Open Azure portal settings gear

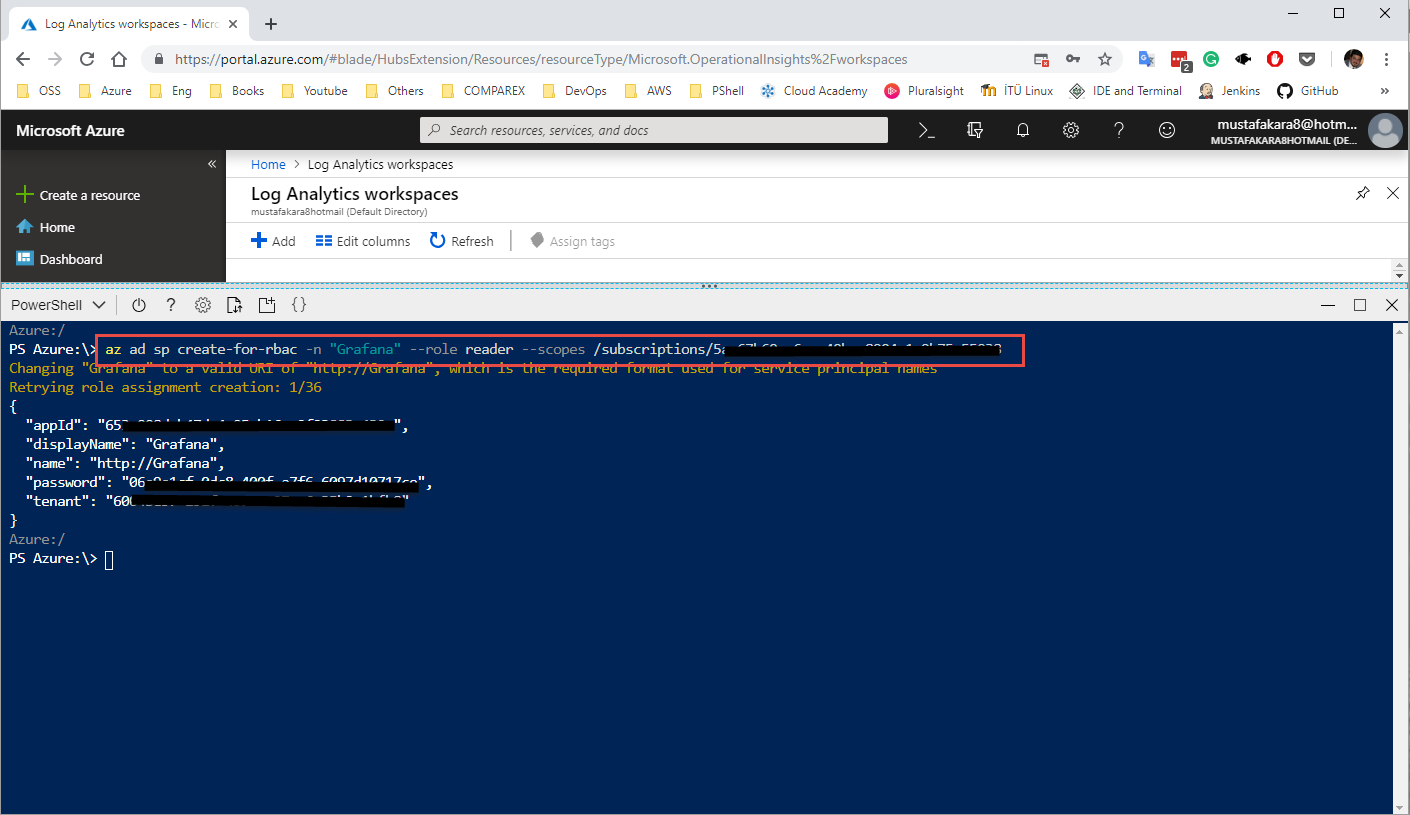click(x=1071, y=130)
